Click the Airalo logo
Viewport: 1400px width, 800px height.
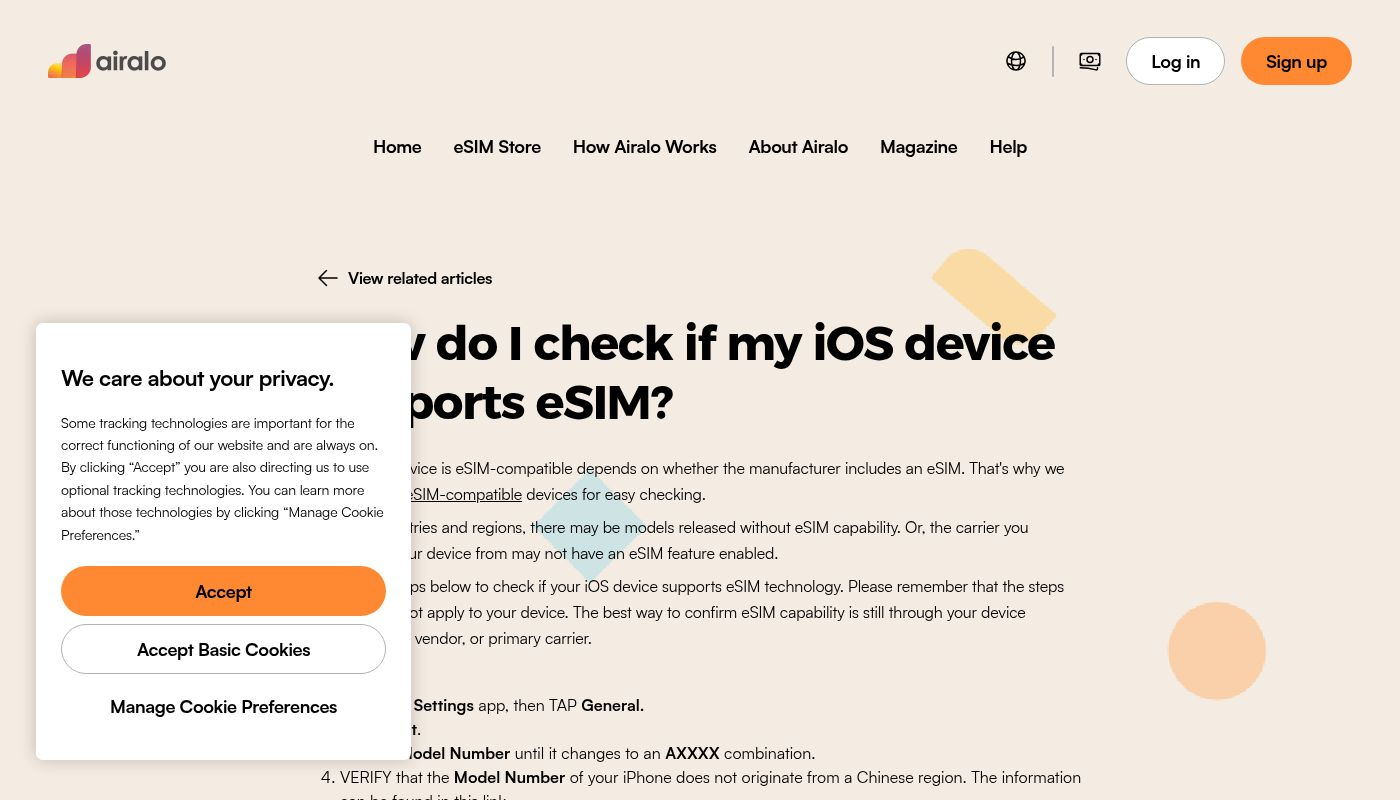(x=107, y=61)
